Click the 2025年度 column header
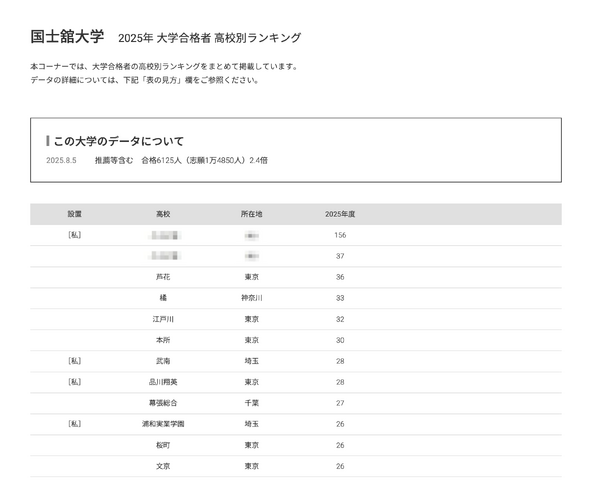 click(340, 214)
